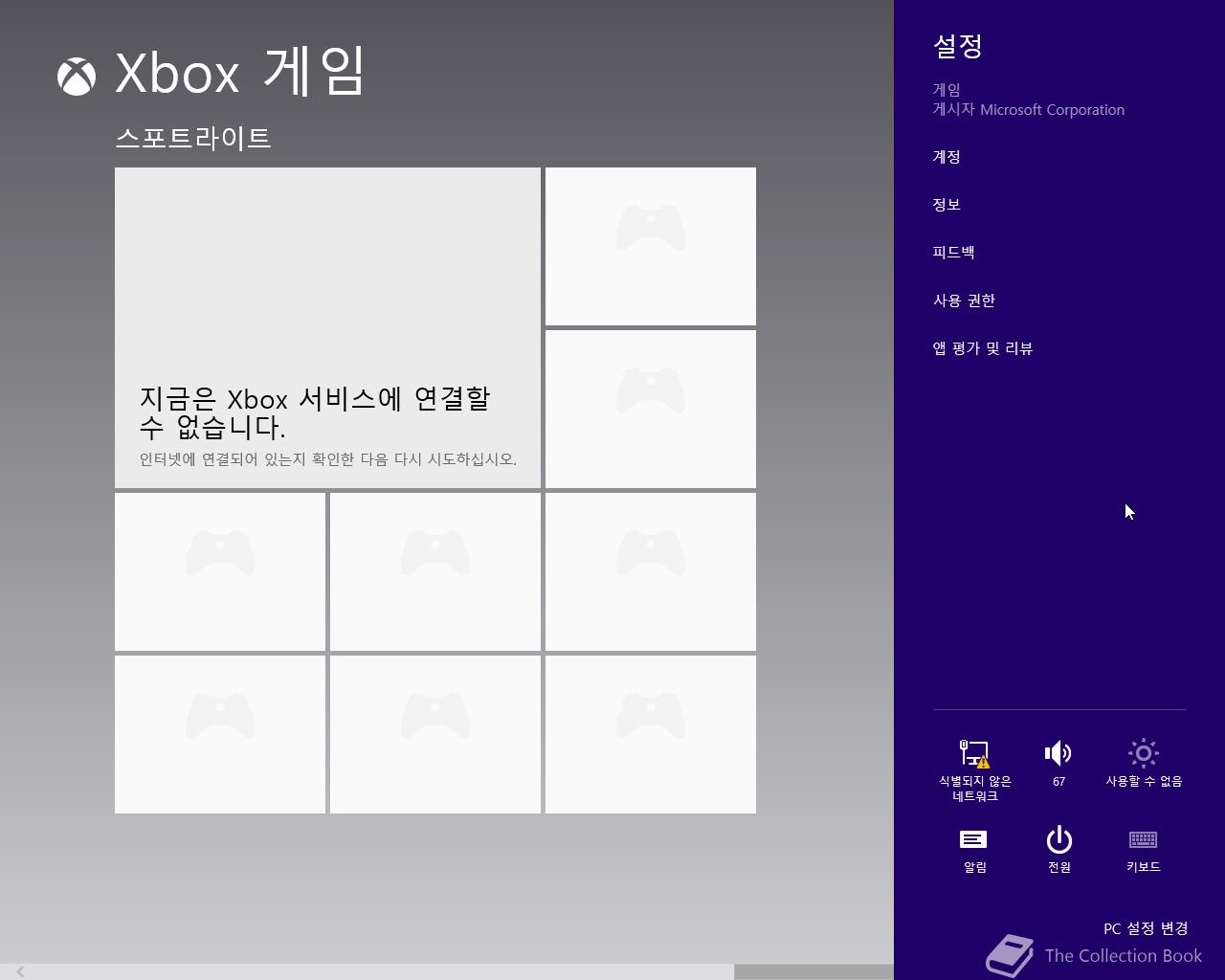Click the 게시자 Microsoft Corporation text

[x=1029, y=110]
